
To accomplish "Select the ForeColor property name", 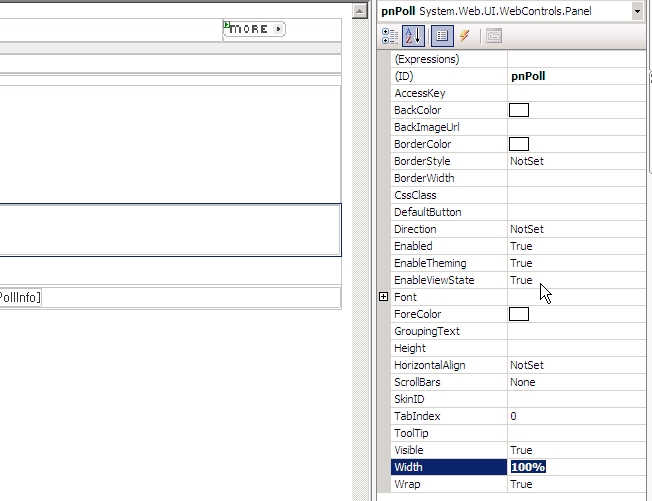I will tap(417, 314).
